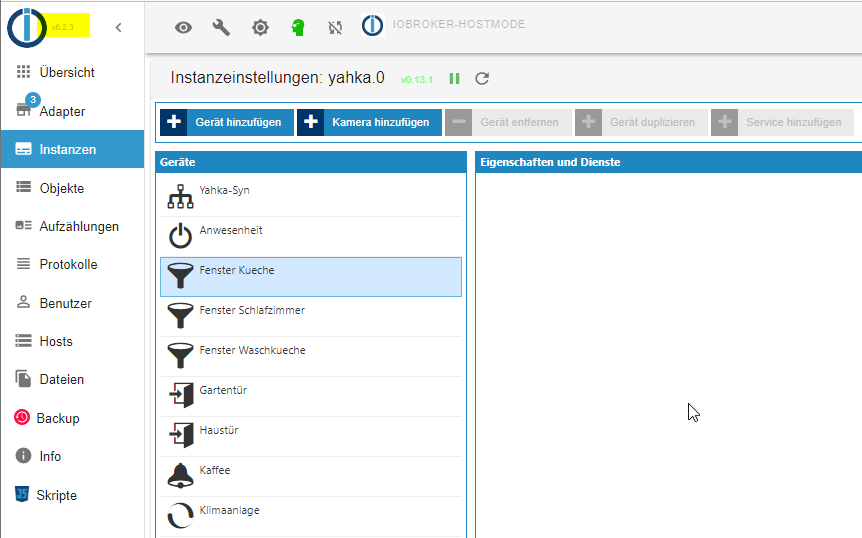Click the Benutzer person icon
The width and height of the screenshot is (862, 538).
coord(24,302)
